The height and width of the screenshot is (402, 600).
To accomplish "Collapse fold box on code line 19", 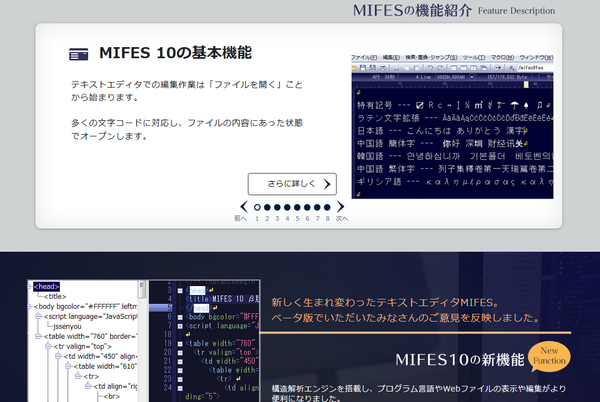I will click(x=180, y=344).
